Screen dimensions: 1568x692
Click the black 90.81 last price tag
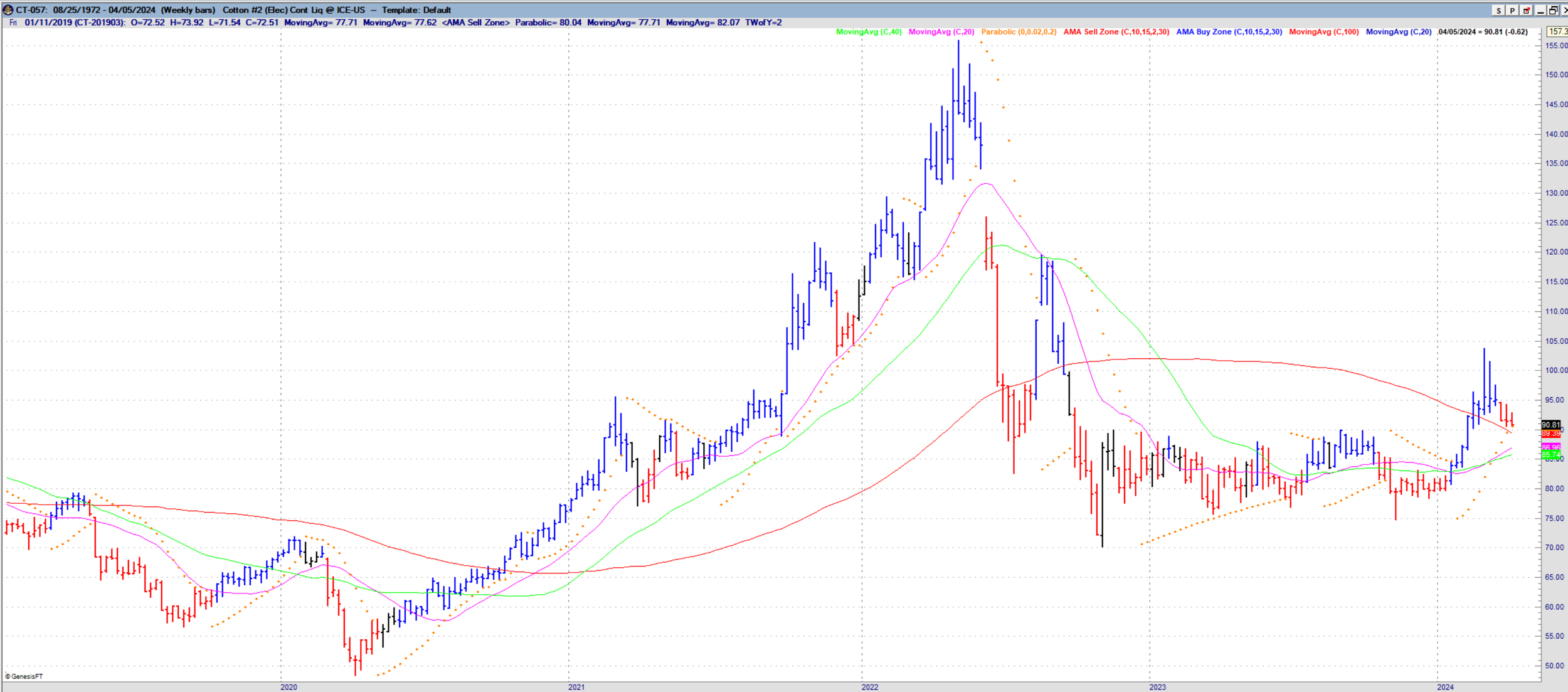pos(1550,425)
